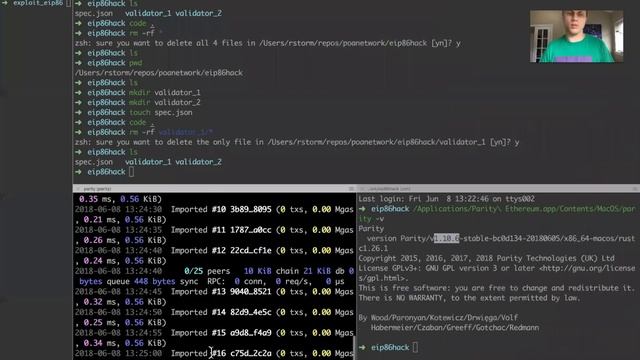
Task: Click the '10 KiB chain' status text
Action: click(x=270, y=271)
